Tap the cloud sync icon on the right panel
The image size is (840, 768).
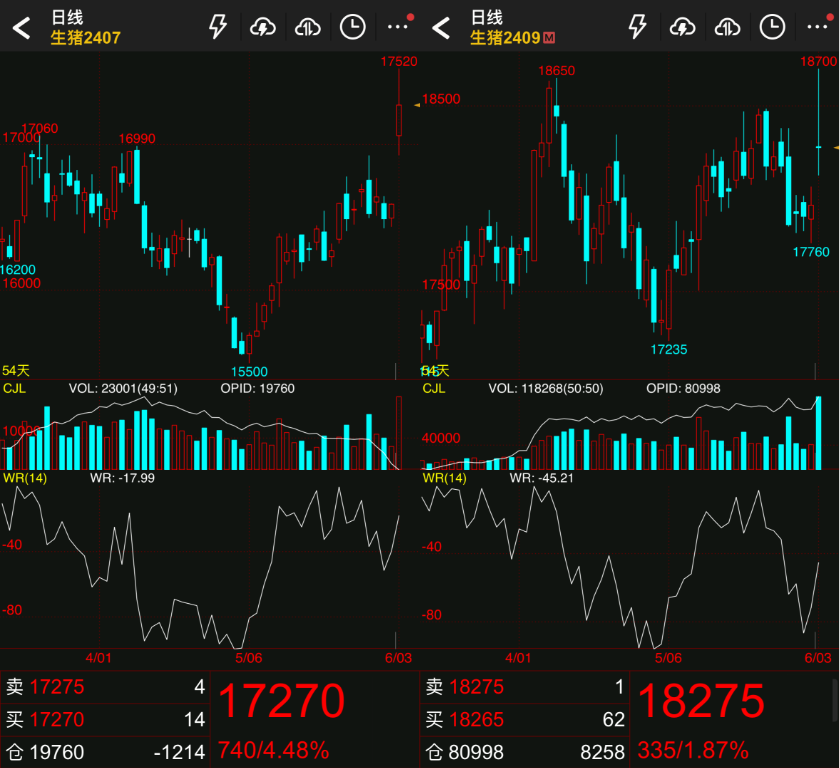pos(727,27)
